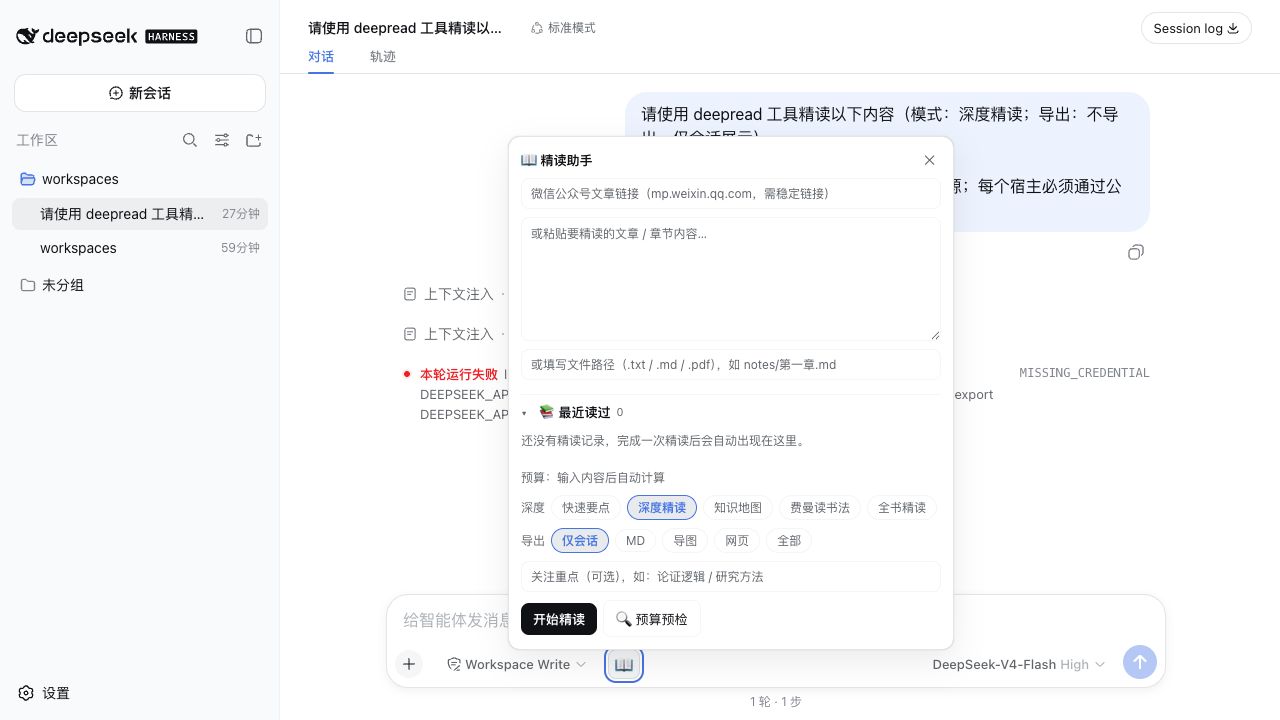Open the 请使用 deepread 工具精… conversation
Screen dimensions: 1280x720
[140, 214]
